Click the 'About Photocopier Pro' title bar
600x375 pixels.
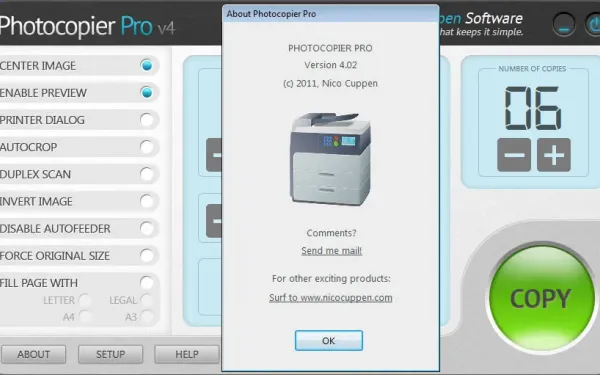click(x=331, y=14)
